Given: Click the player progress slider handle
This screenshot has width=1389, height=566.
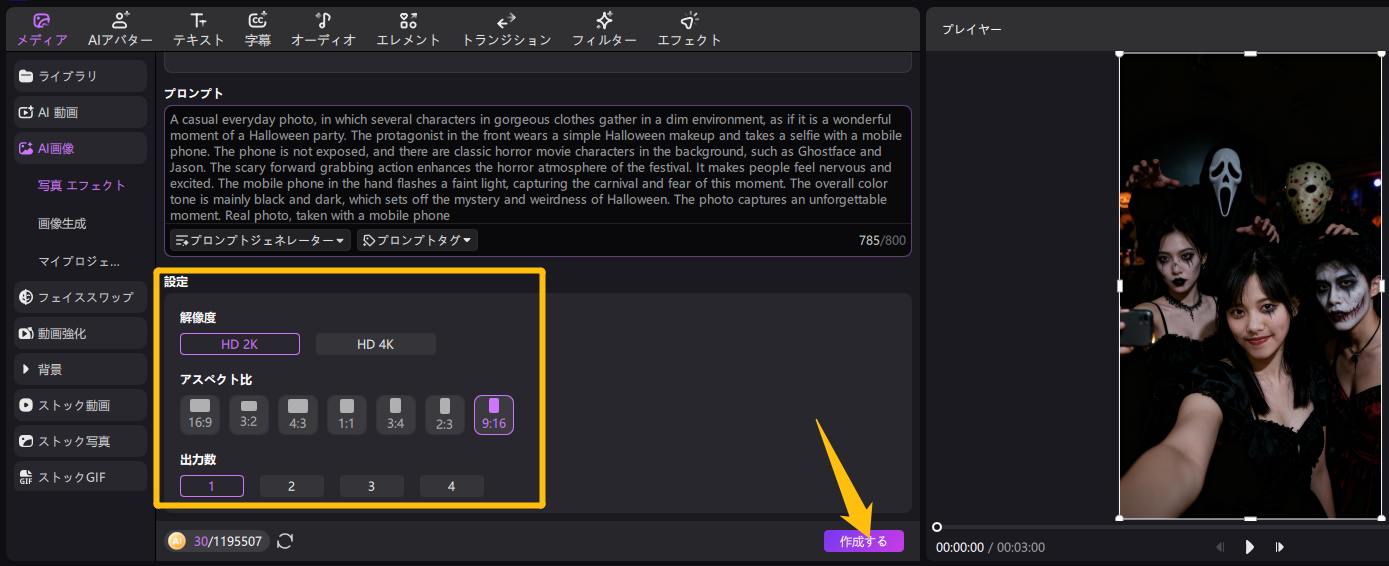Looking at the screenshot, I should 937,527.
